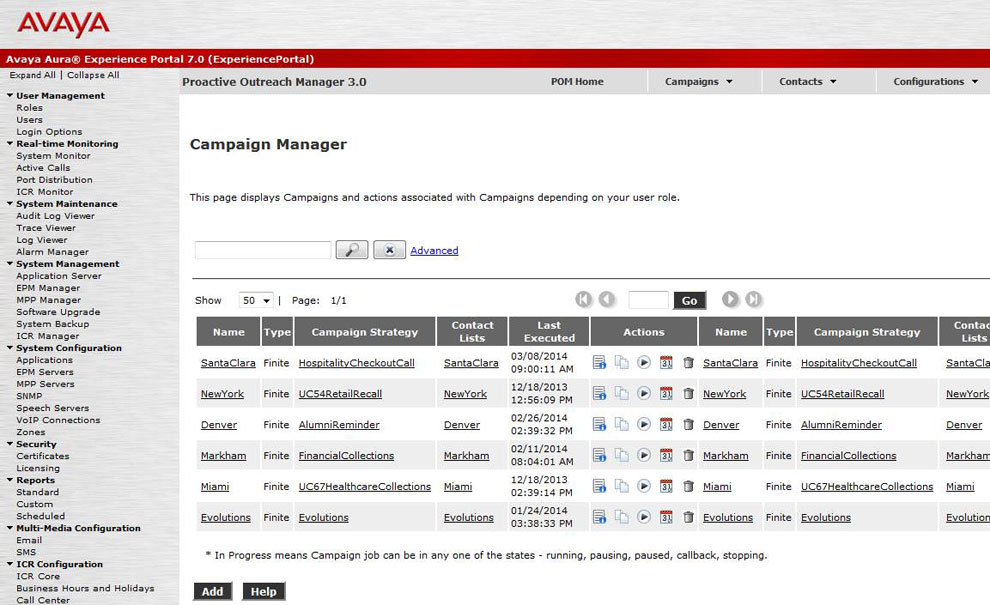Click Expand All in the sidebar
The image size is (990, 605).
pyautogui.click(x=33, y=75)
